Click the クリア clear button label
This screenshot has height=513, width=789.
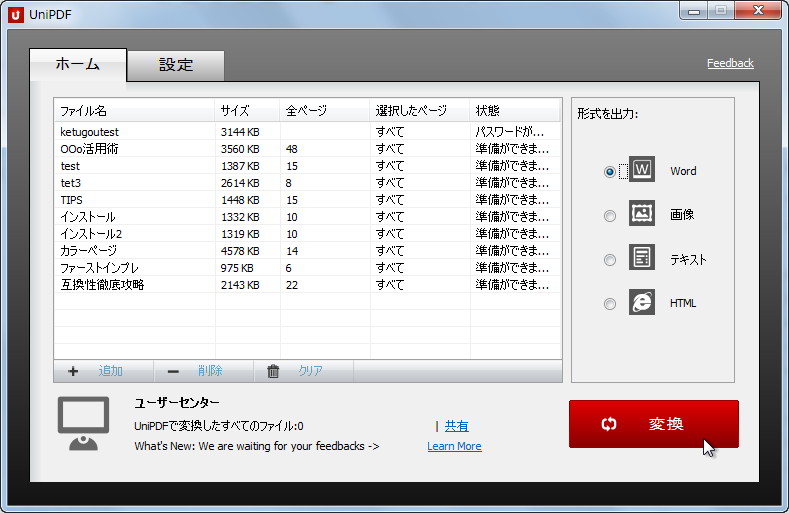click(x=310, y=371)
